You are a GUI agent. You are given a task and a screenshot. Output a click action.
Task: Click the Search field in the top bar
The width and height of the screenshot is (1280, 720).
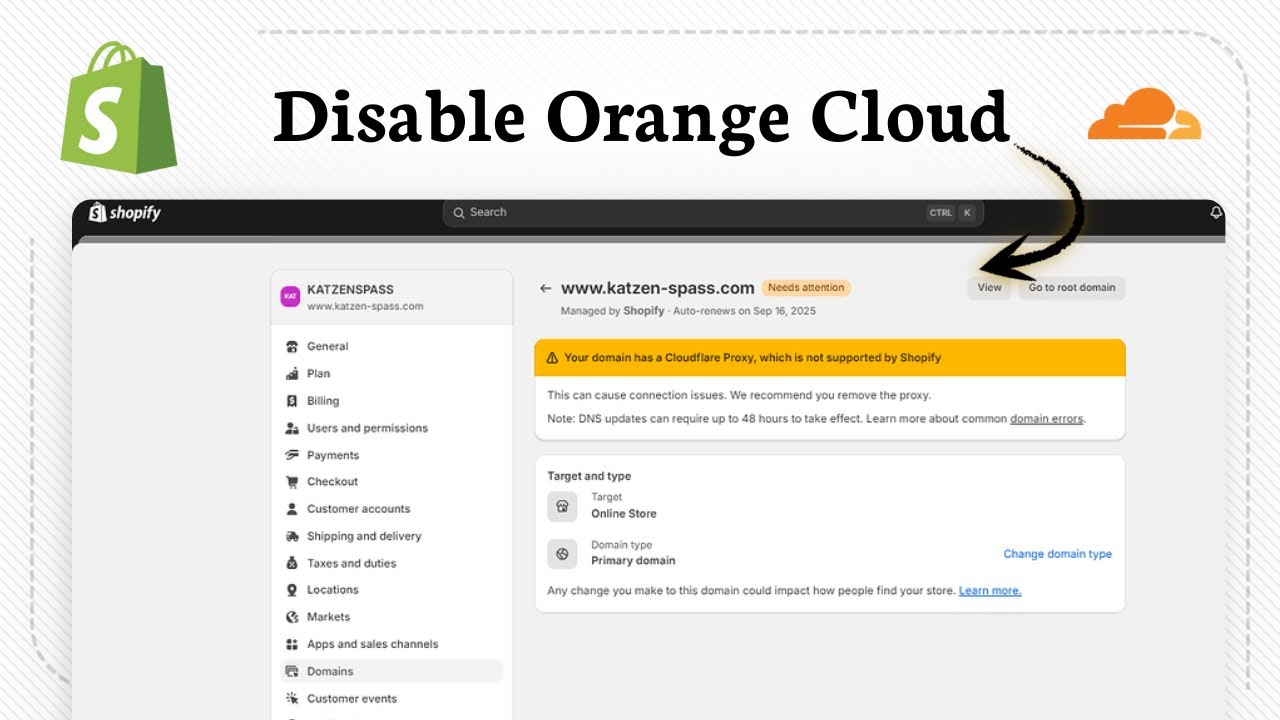713,212
